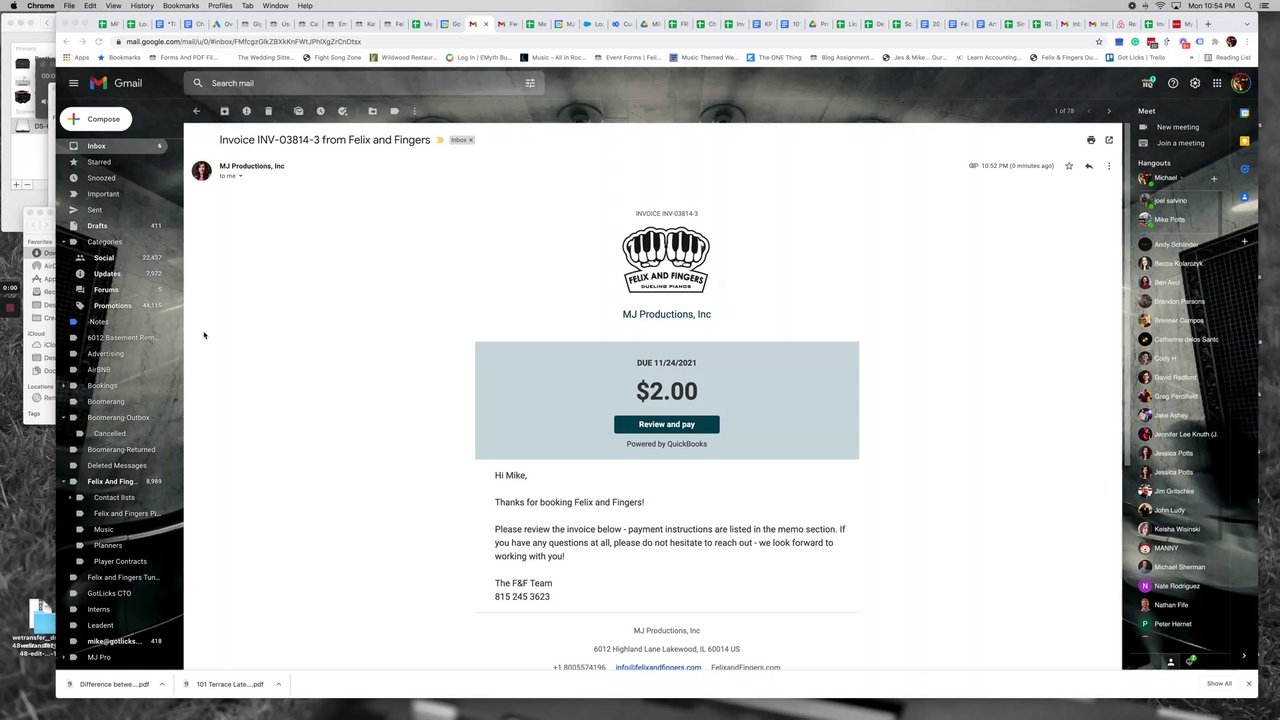1280x720 pixels.
Task: Remove the Inbox label from email
Action: [471, 140]
